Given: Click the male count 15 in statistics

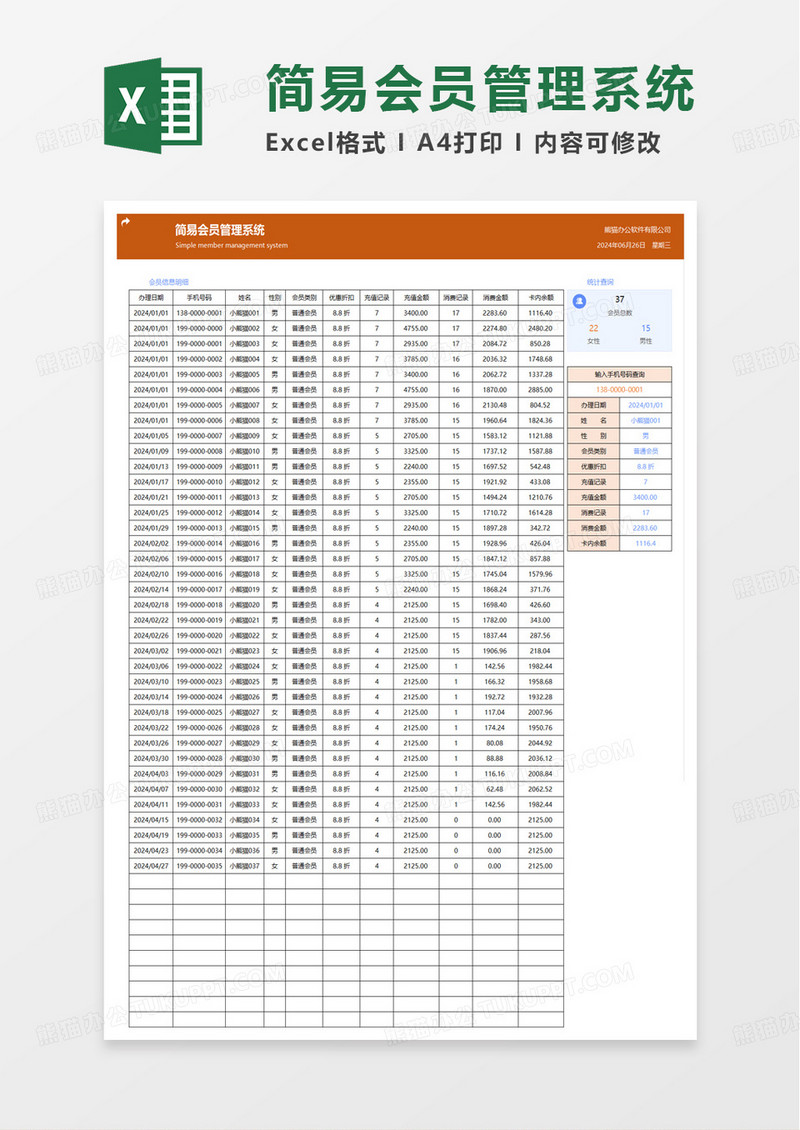Looking at the screenshot, I should (646, 328).
